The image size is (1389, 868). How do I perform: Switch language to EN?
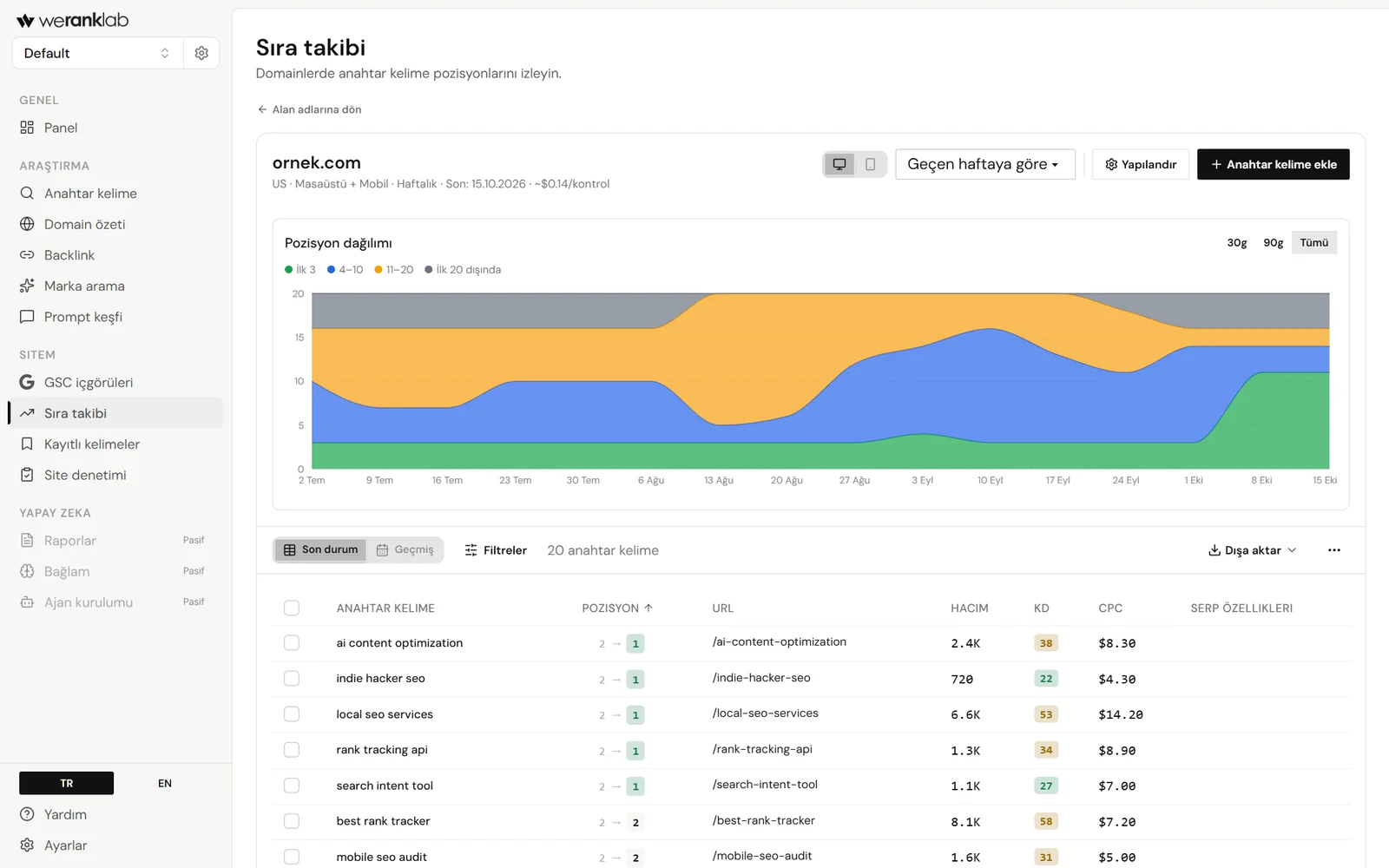point(165,783)
